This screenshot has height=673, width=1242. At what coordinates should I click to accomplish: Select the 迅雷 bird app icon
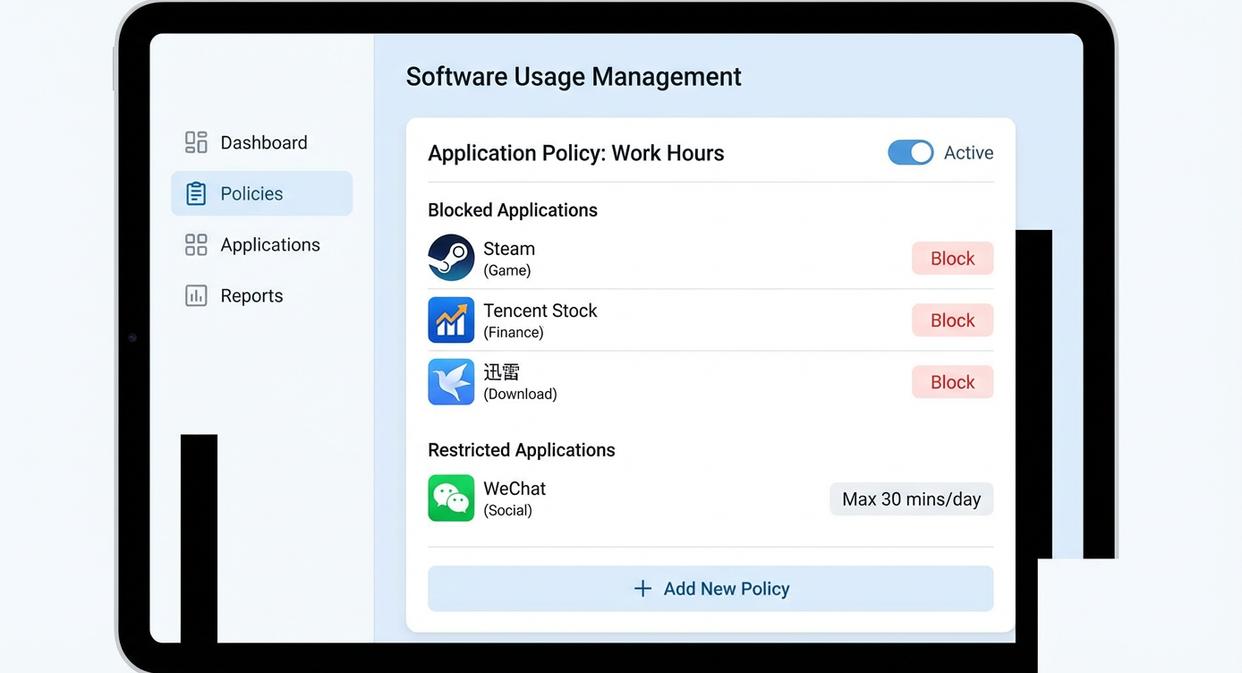pyautogui.click(x=451, y=382)
